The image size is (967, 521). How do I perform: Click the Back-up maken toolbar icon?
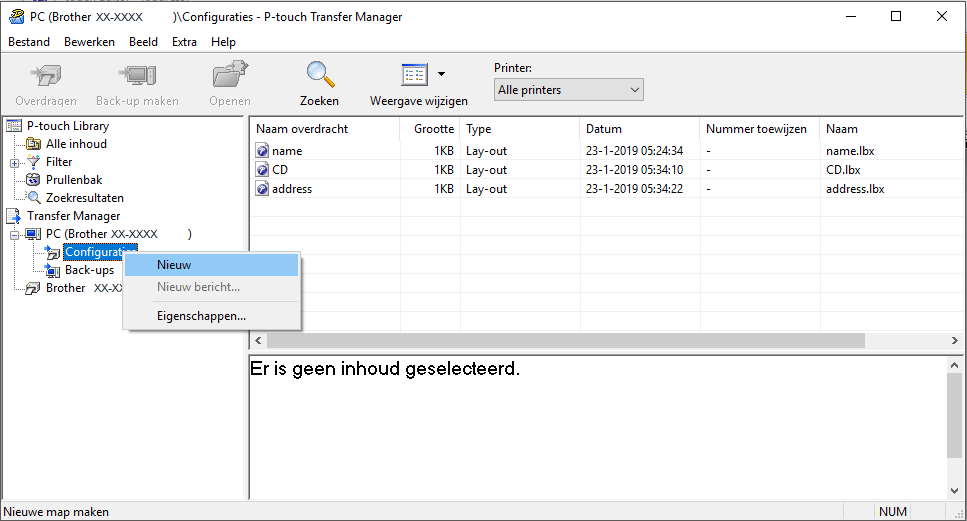point(137,76)
